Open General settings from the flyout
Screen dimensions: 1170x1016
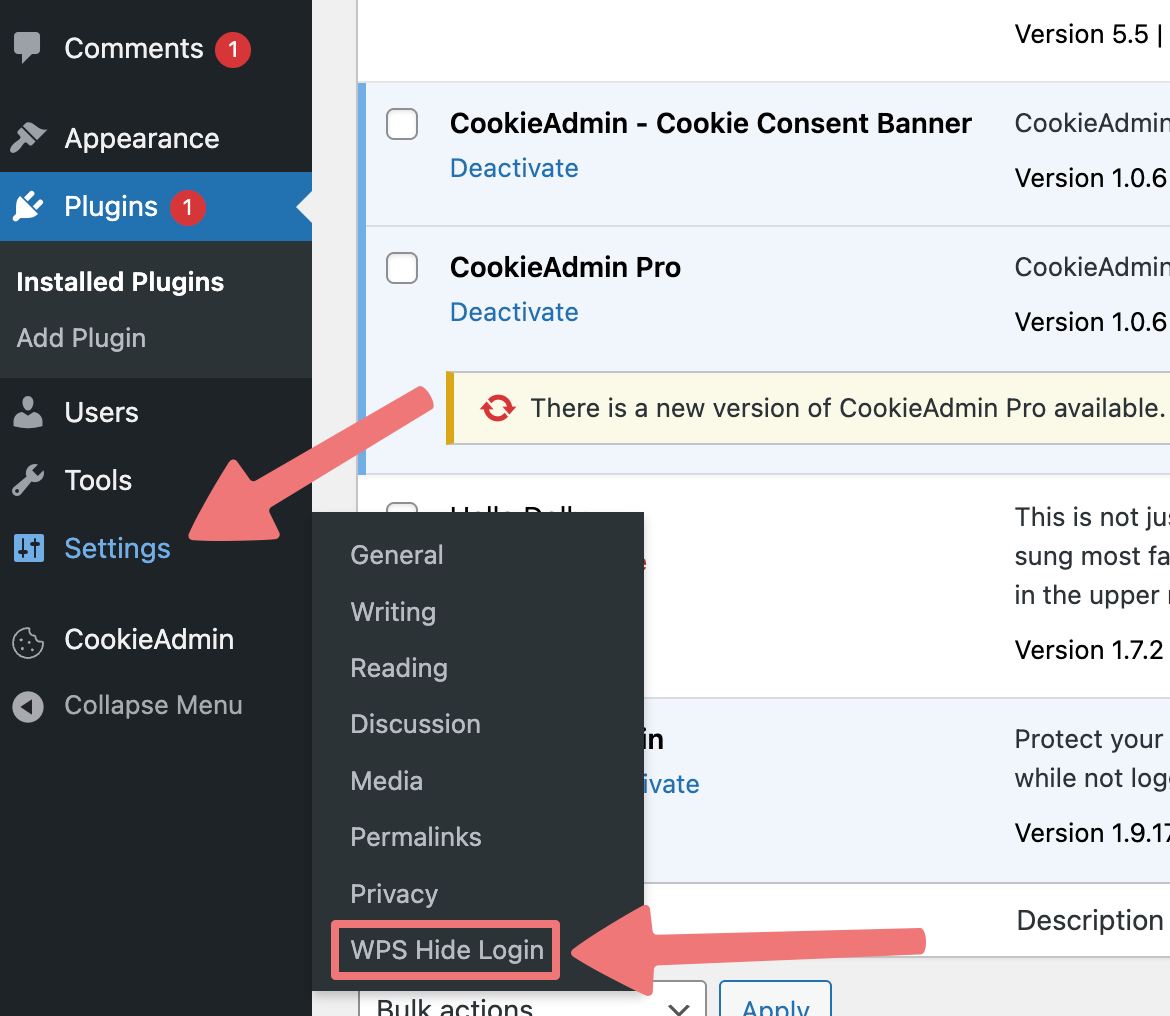pyautogui.click(x=397, y=555)
